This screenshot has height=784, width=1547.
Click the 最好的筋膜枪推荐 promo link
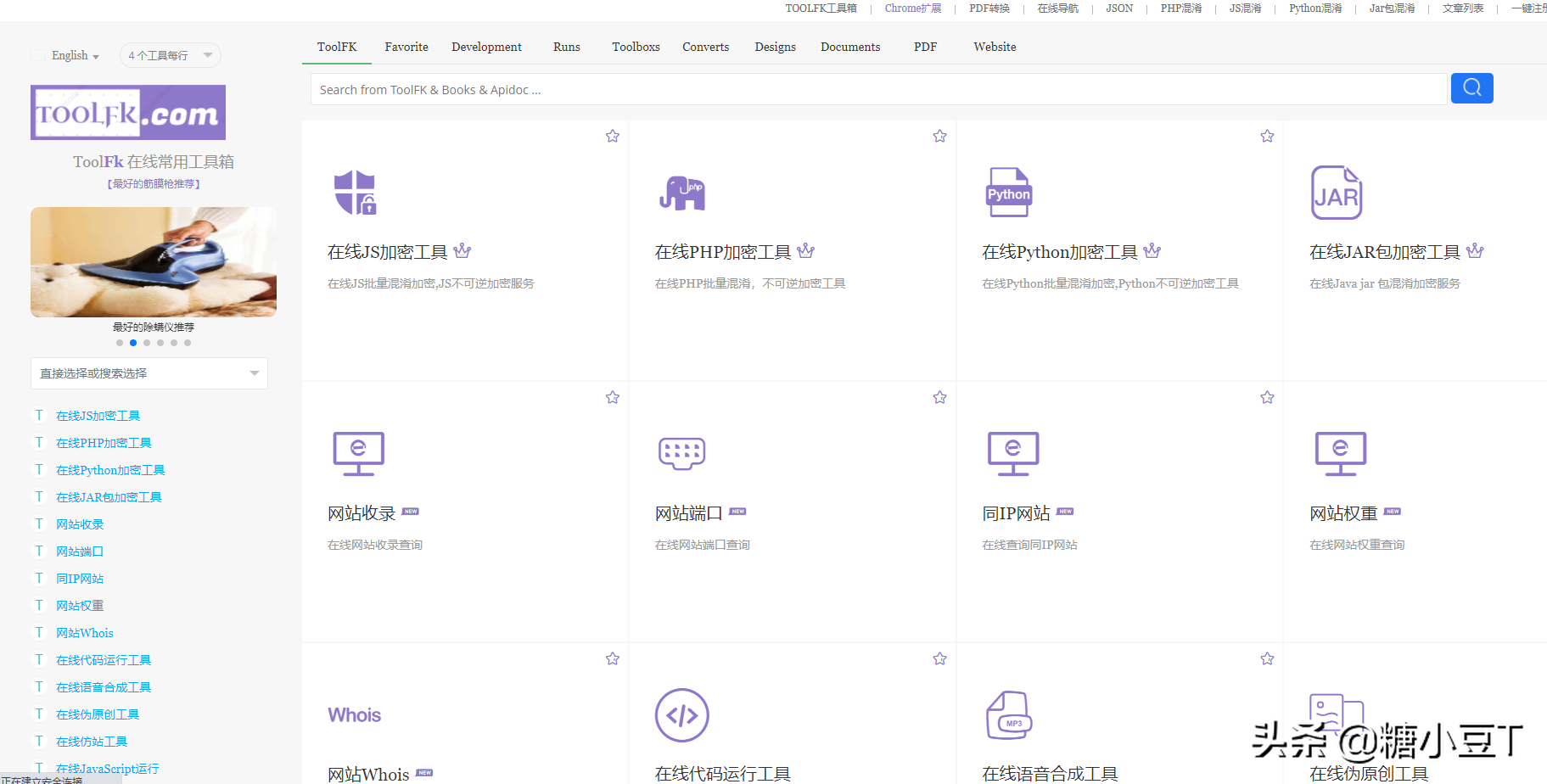154,183
